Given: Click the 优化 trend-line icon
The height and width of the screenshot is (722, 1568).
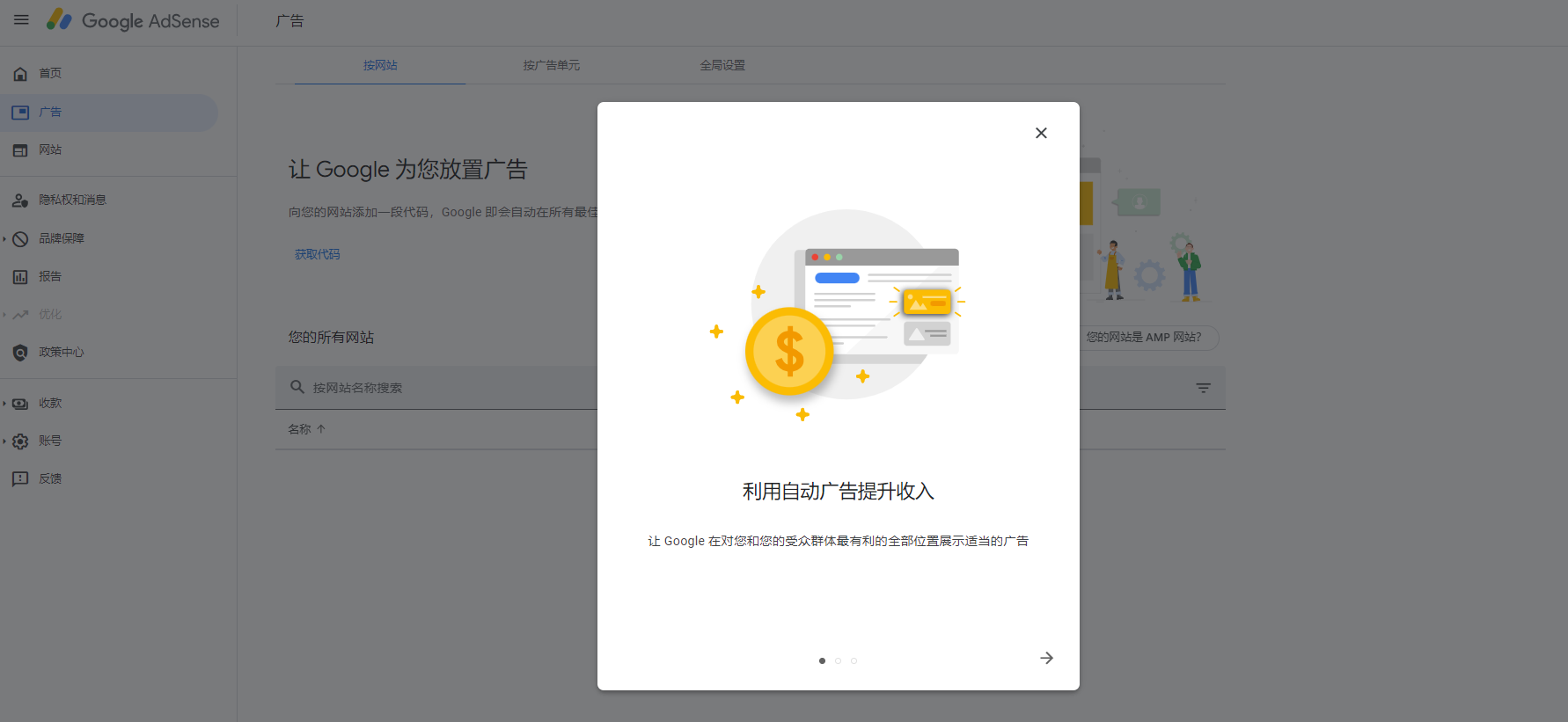Looking at the screenshot, I should pyautogui.click(x=20, y=315).
